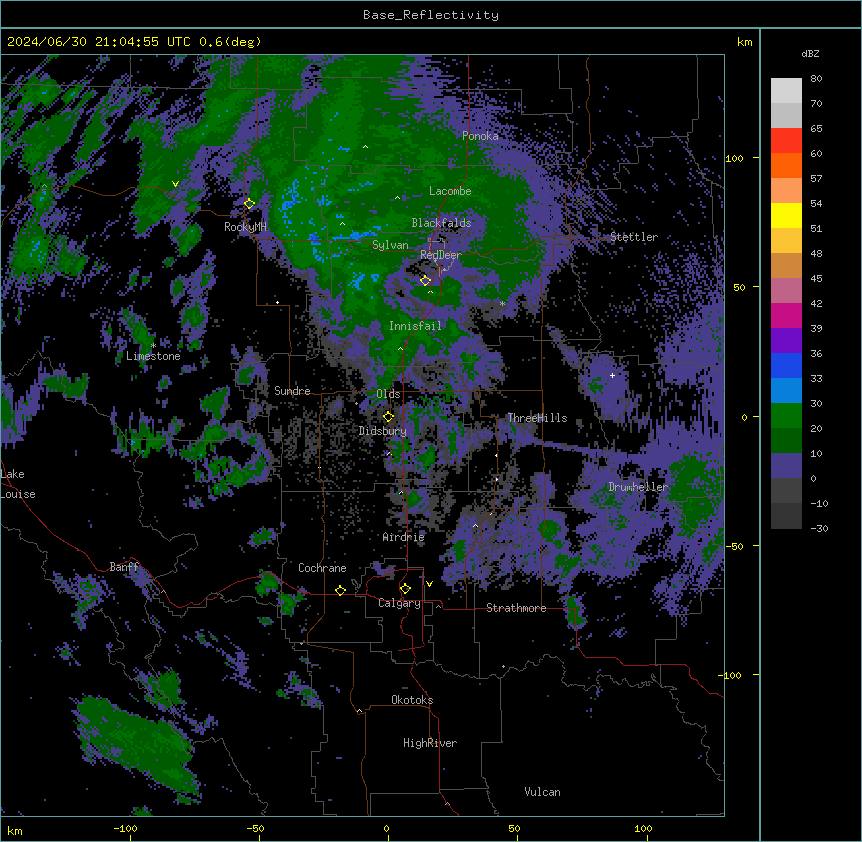The height and width of the screenshot is (842, 862).
Task: Click the Strathmore label
Action: (516, 608)
